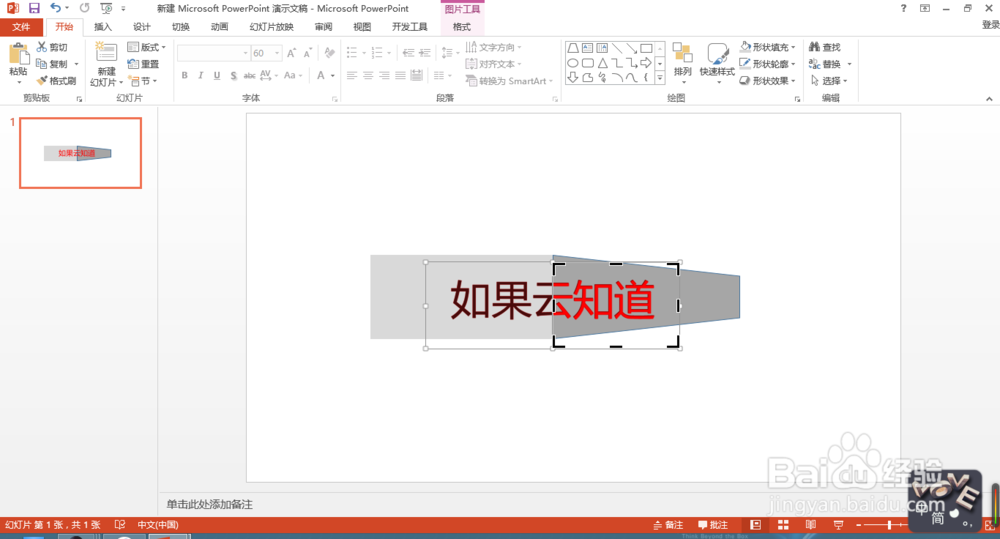Select slide 1 thumbnail
The height and width of the screenshot is (539, 1000).
80,153
